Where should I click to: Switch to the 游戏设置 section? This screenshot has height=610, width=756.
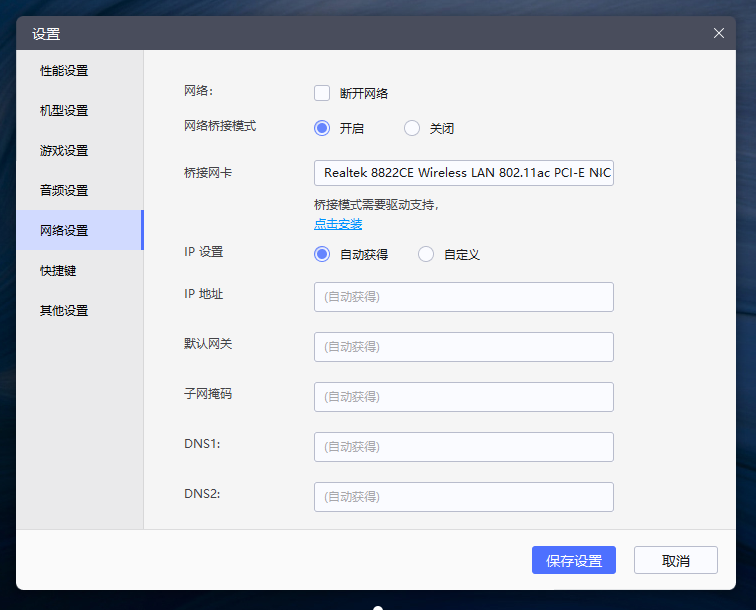(x=80, y=150)
